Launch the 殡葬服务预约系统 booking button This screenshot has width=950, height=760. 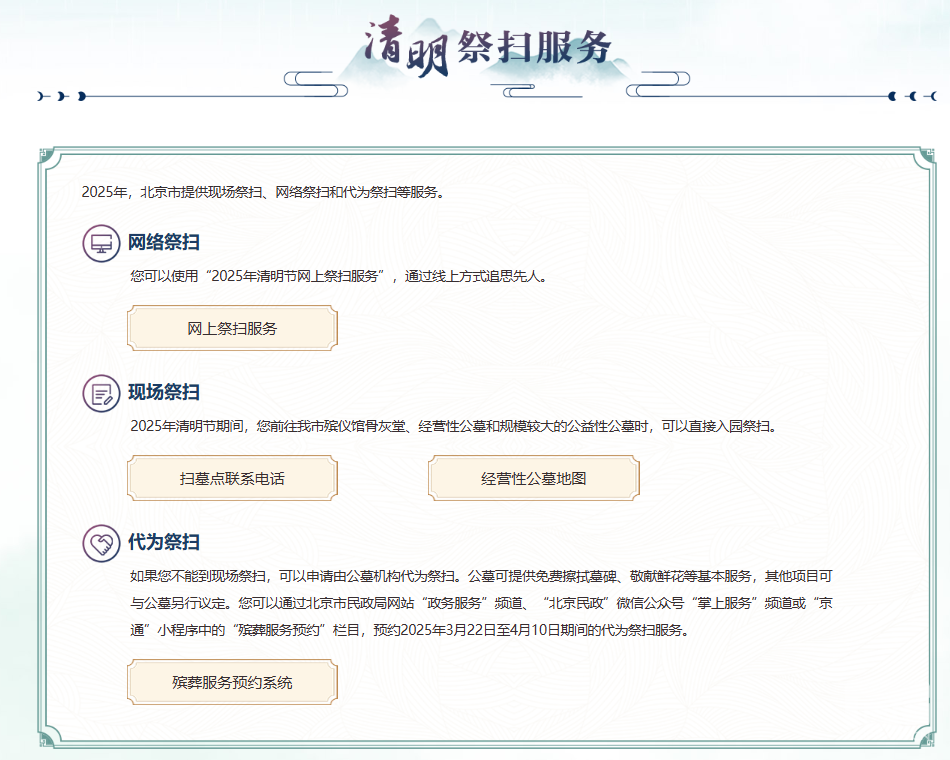pos(232,682)
